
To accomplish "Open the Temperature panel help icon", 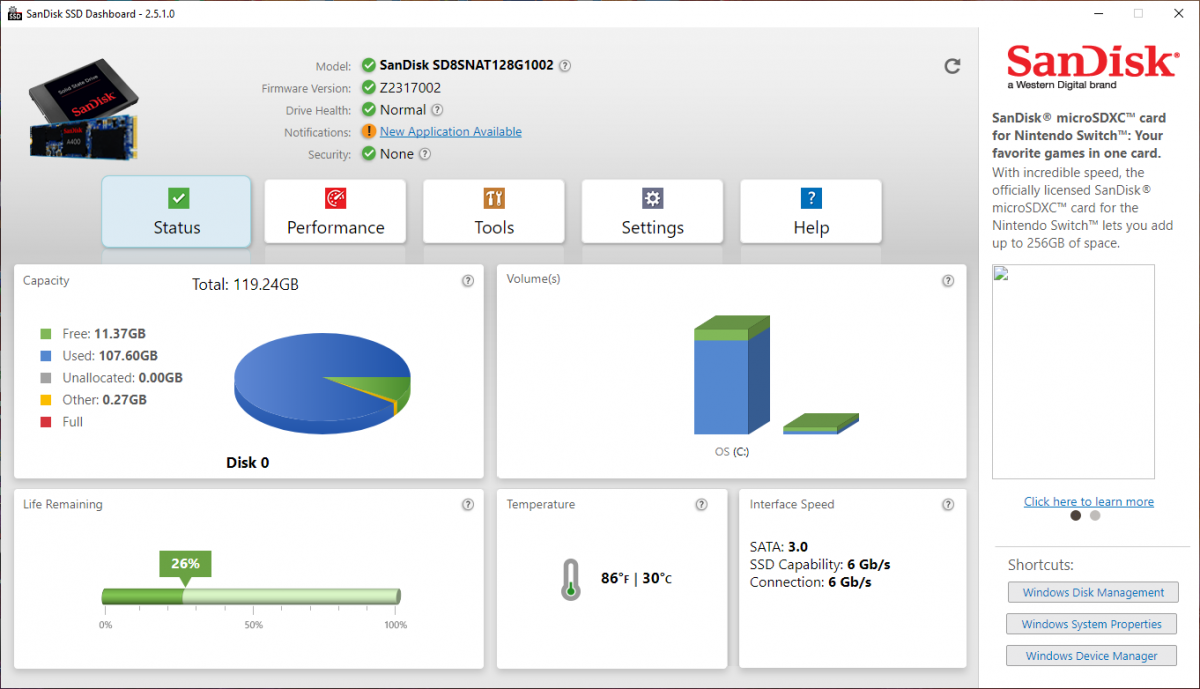I will (x=702, y=505).
